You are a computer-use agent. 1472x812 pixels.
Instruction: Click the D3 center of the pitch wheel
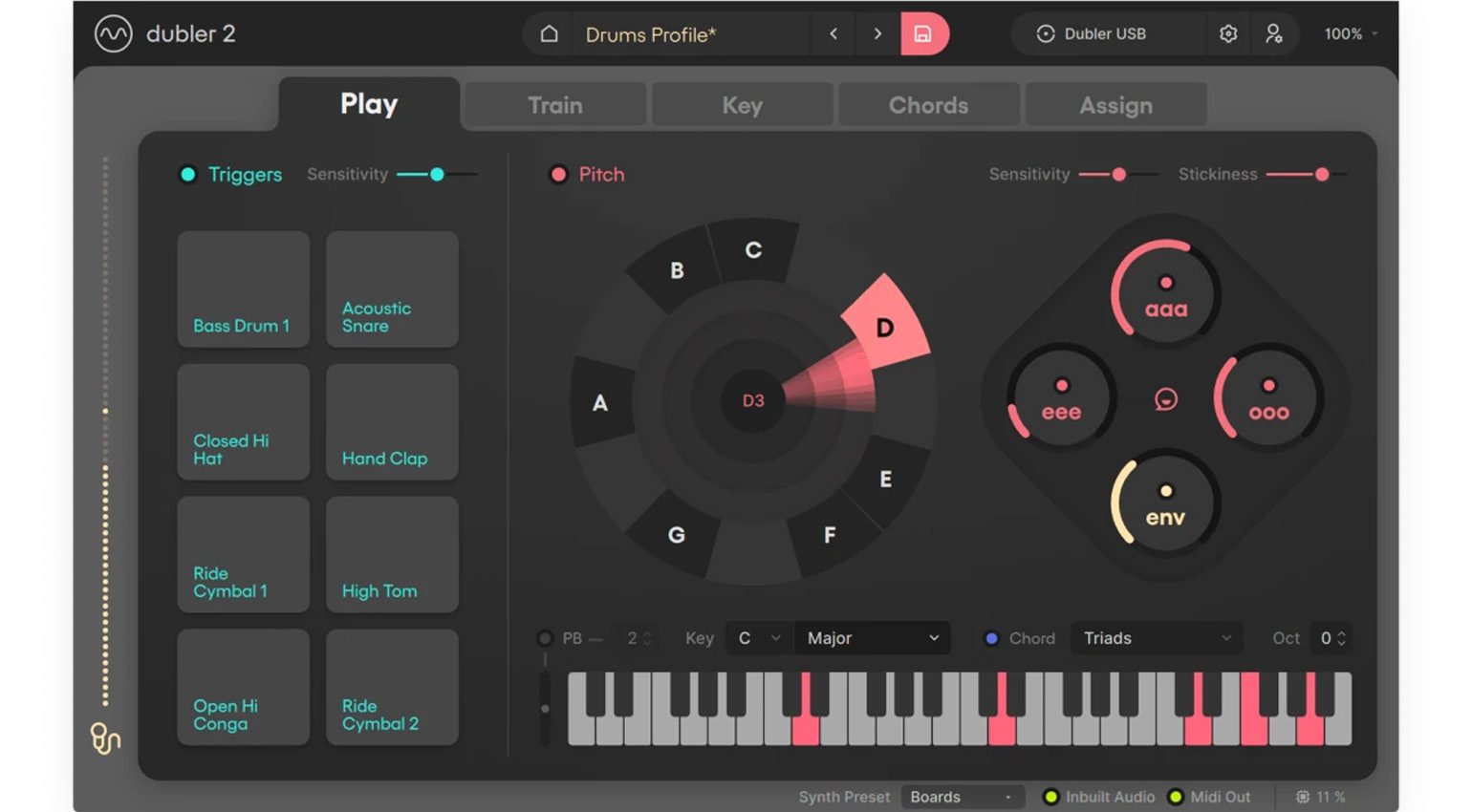click(753, 401)
